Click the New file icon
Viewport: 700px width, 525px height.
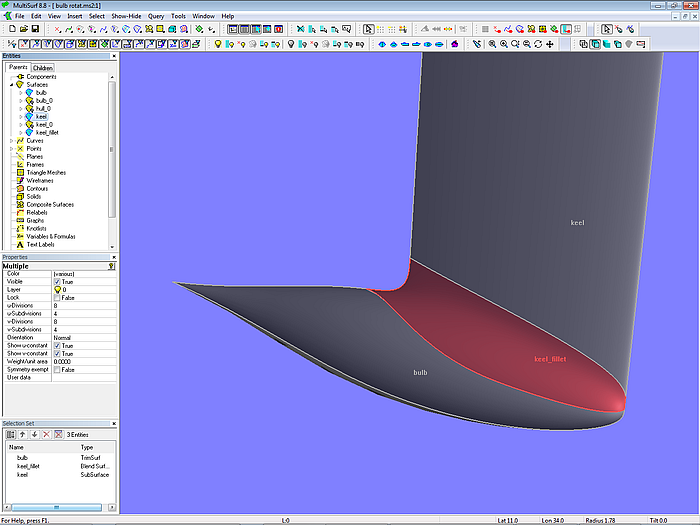pyautogui.click(x=10, y=29)
